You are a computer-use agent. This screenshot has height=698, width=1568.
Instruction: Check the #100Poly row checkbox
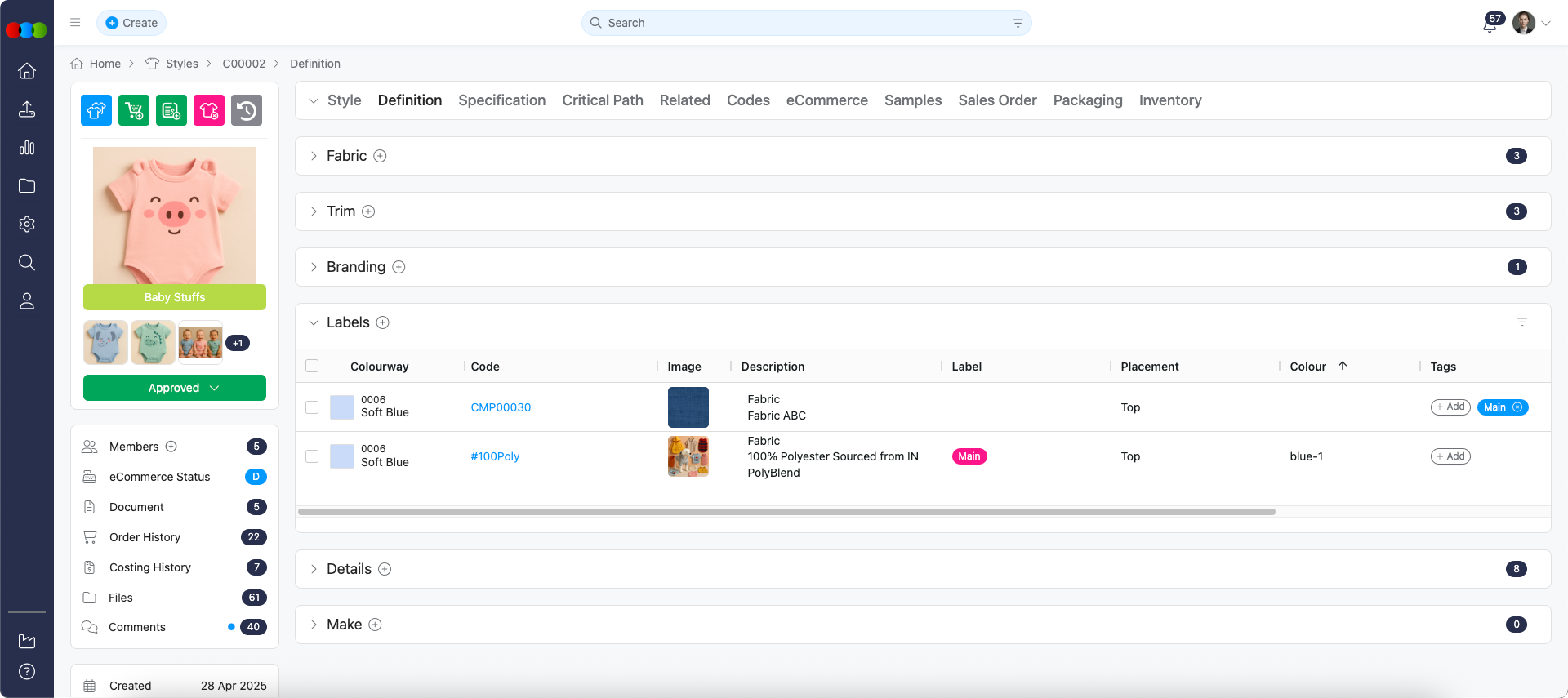pyautogui.click(x=312, y=456)
